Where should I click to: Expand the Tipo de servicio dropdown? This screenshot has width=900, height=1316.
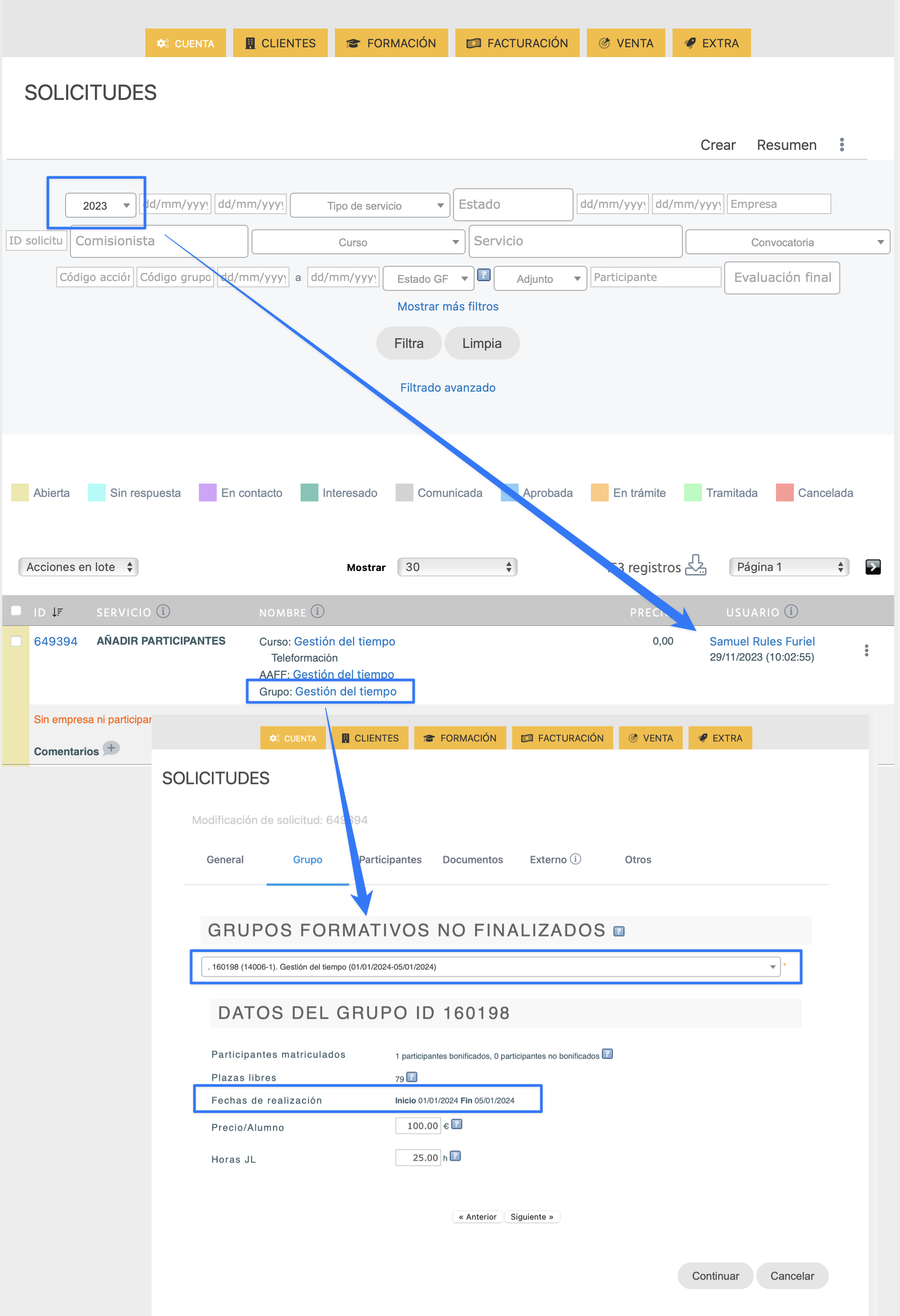coord(370,206)
